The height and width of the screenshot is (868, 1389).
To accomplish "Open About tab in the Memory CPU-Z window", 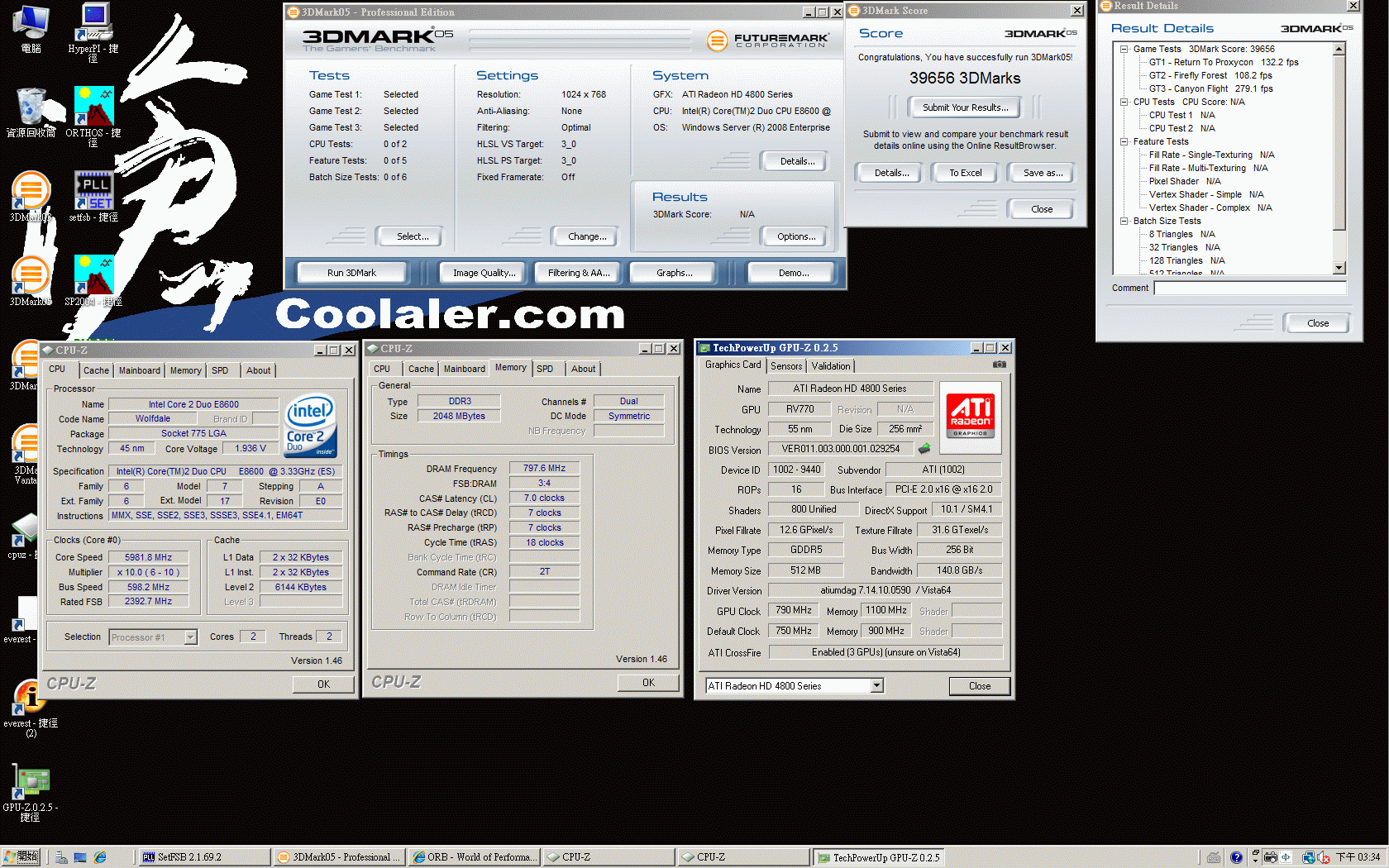I will 583,369.
